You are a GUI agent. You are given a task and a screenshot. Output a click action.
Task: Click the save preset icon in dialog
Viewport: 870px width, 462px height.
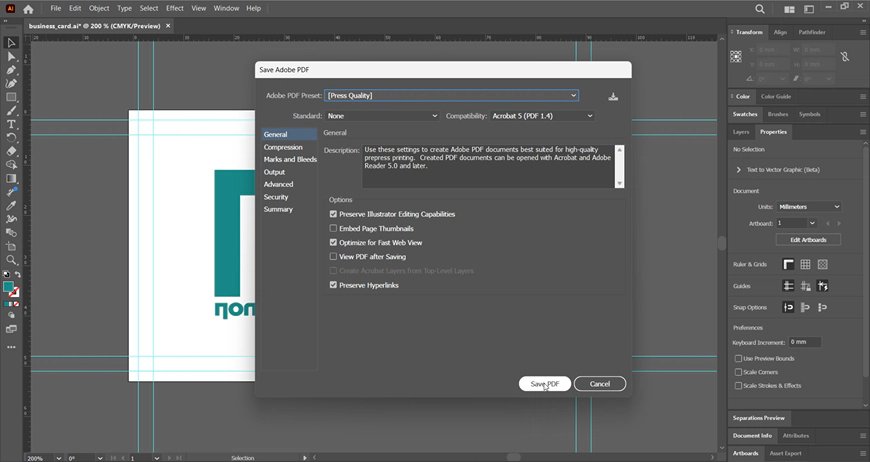[x=613, y=97]
